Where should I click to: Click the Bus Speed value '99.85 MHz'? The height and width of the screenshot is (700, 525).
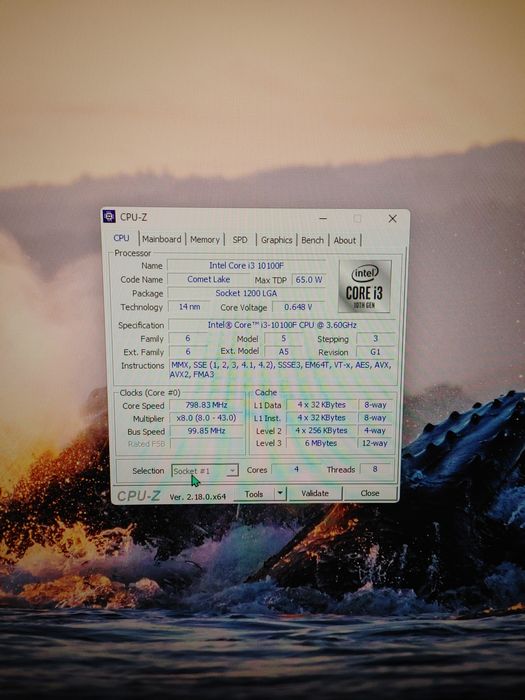click(206, 431)
